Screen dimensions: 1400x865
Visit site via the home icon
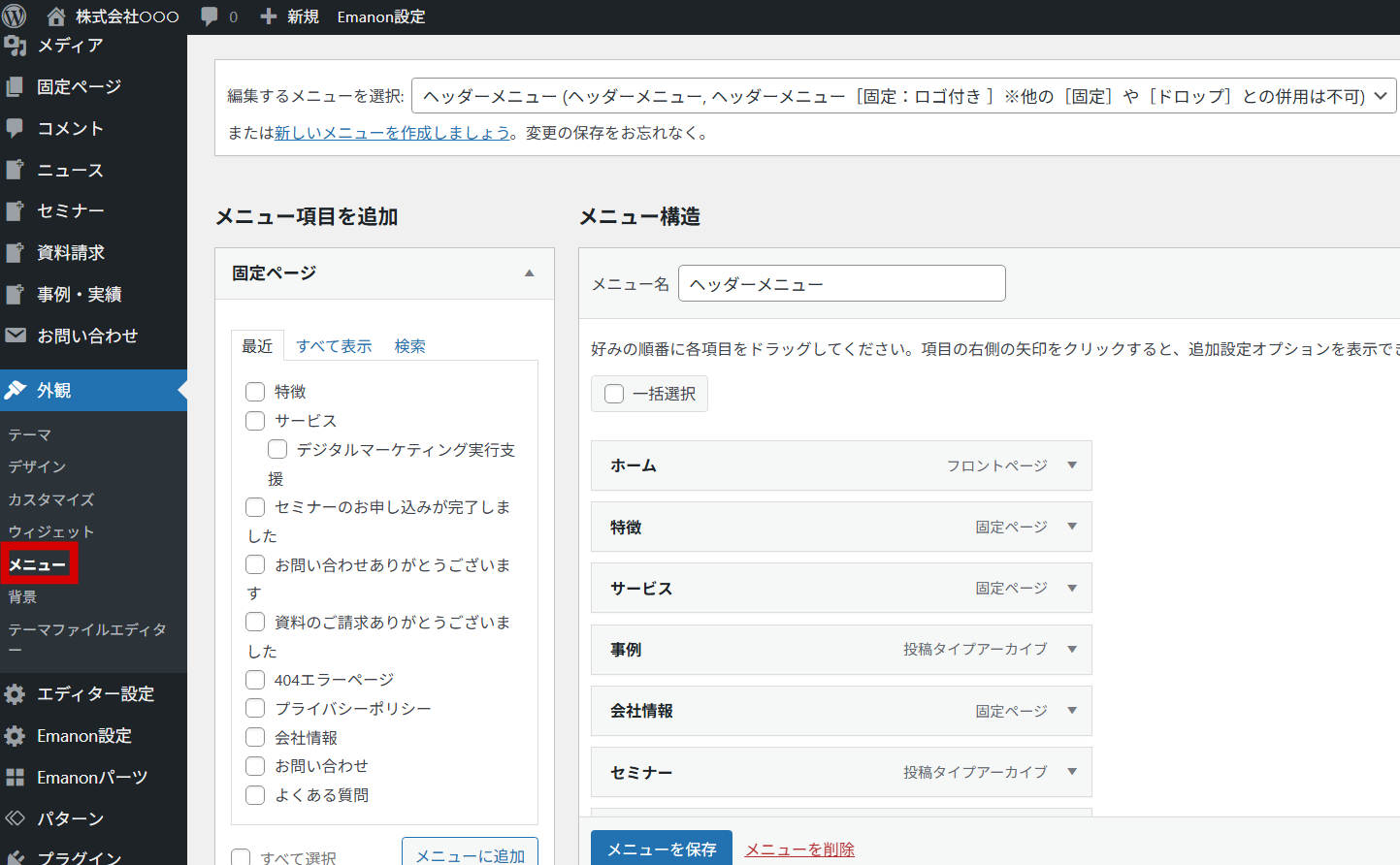[x=56, y=16]
